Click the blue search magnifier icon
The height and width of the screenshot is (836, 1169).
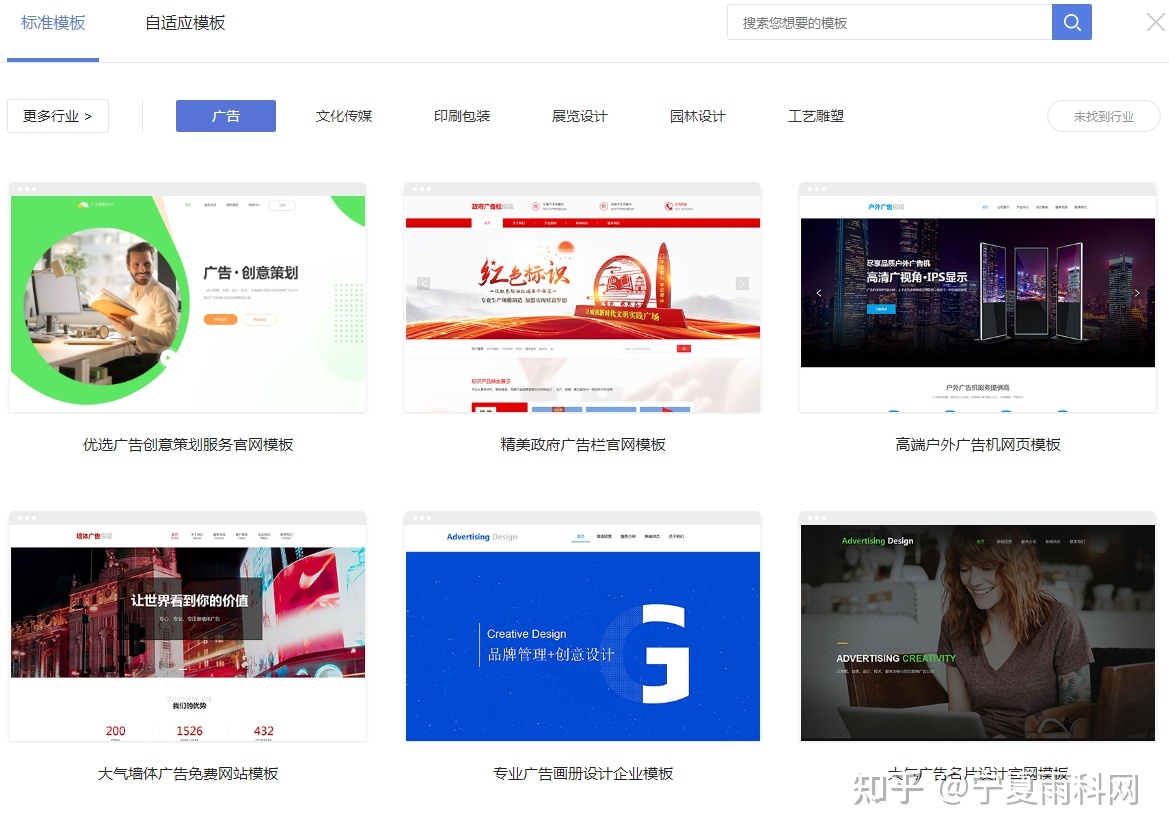pyautogui.click(x=1071, y=21)
